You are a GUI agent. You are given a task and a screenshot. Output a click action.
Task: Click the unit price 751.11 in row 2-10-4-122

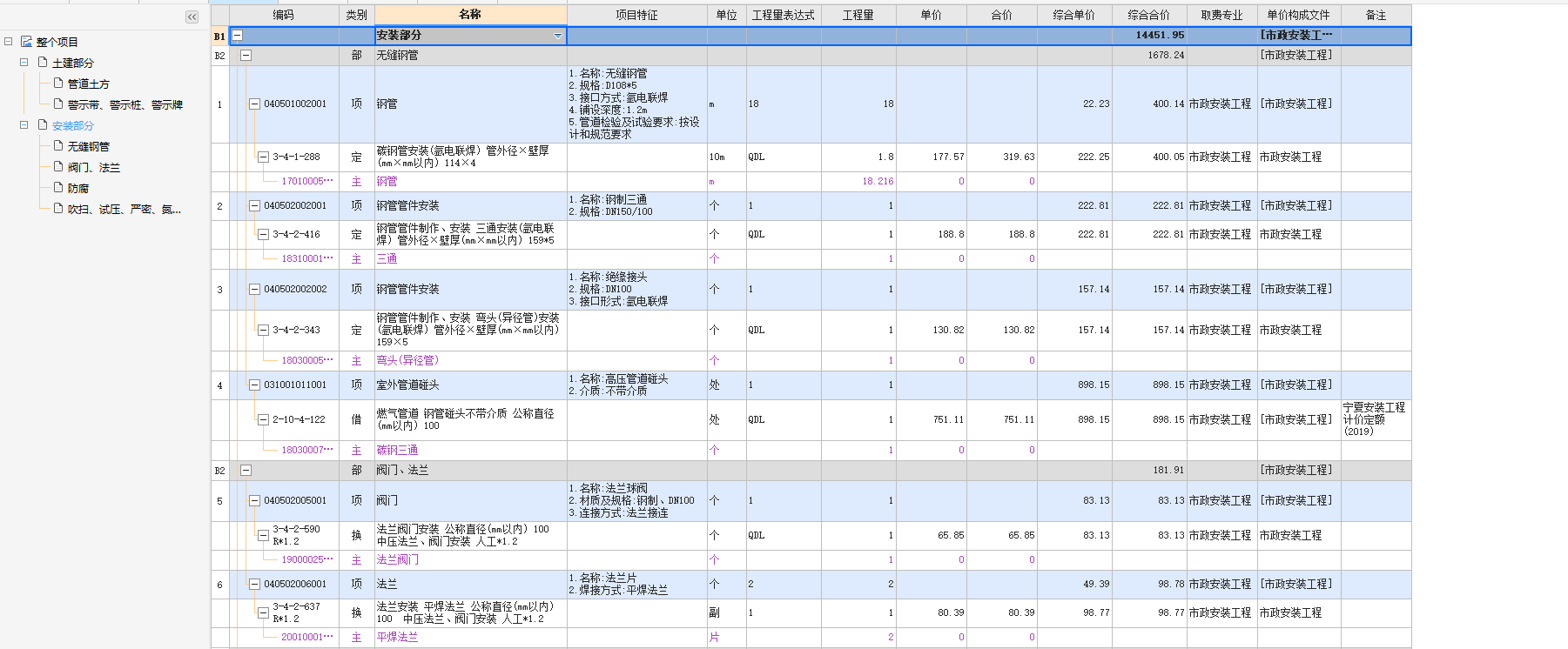click(948, 419)
